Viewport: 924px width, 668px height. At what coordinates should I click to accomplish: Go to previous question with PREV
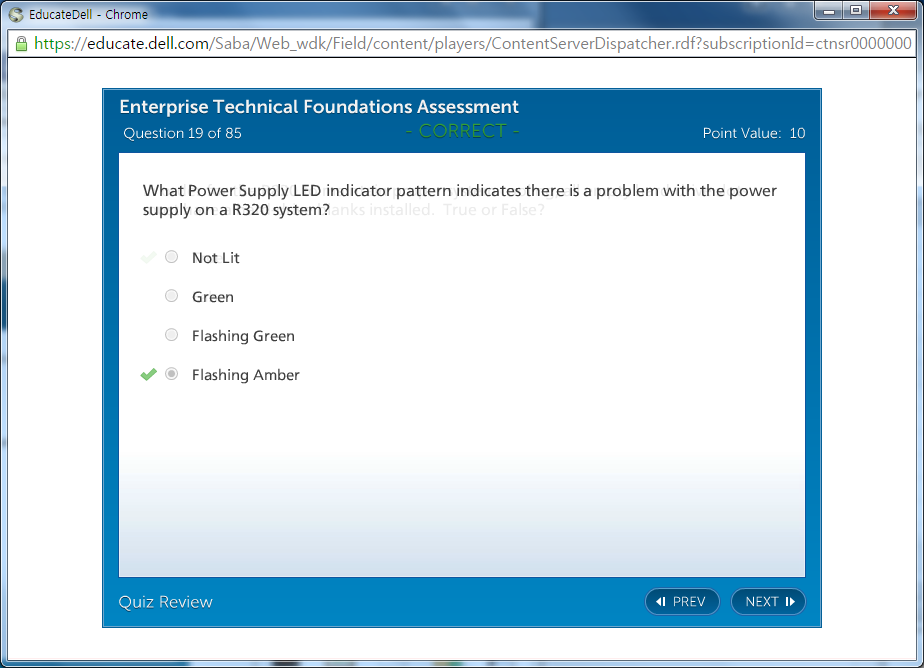pyautogui.click(x=682, y=601)
